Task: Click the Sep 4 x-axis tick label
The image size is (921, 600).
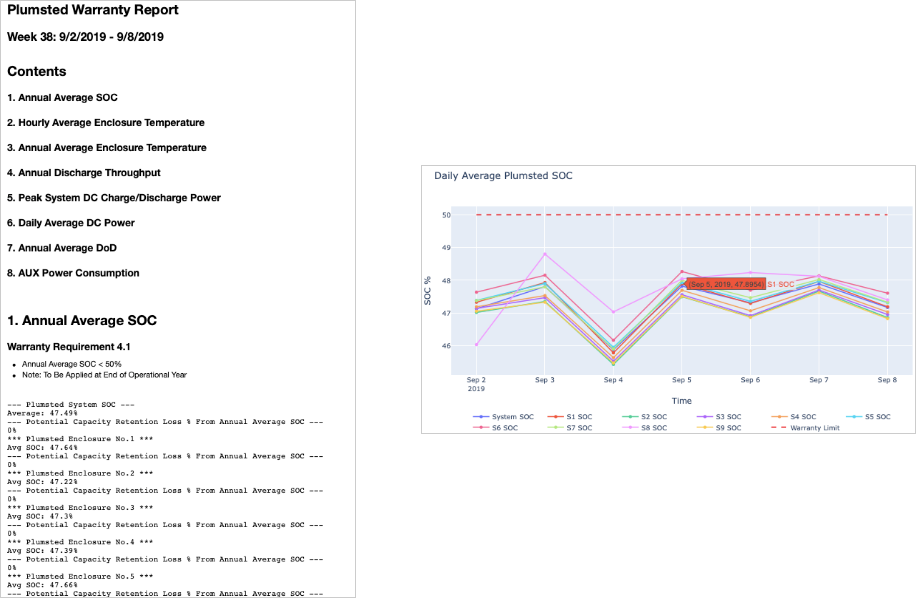Action: 613,380
